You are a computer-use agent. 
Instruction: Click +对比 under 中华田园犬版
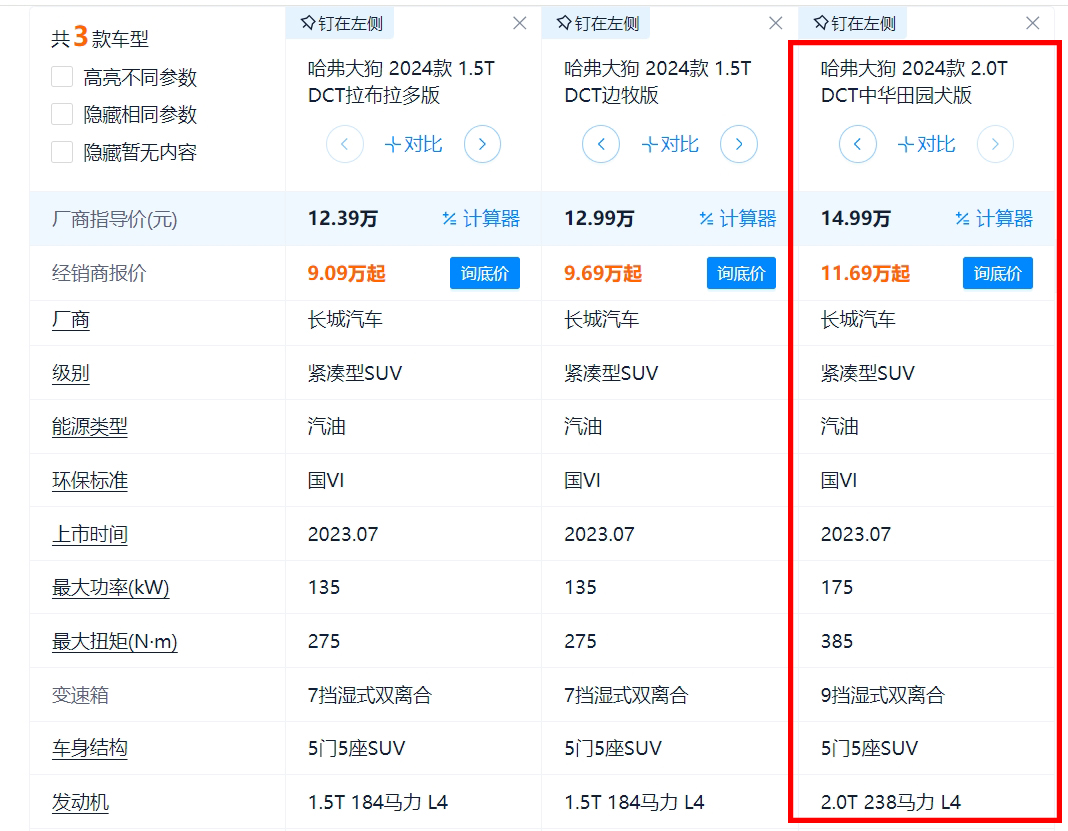(x=926, y=144)
